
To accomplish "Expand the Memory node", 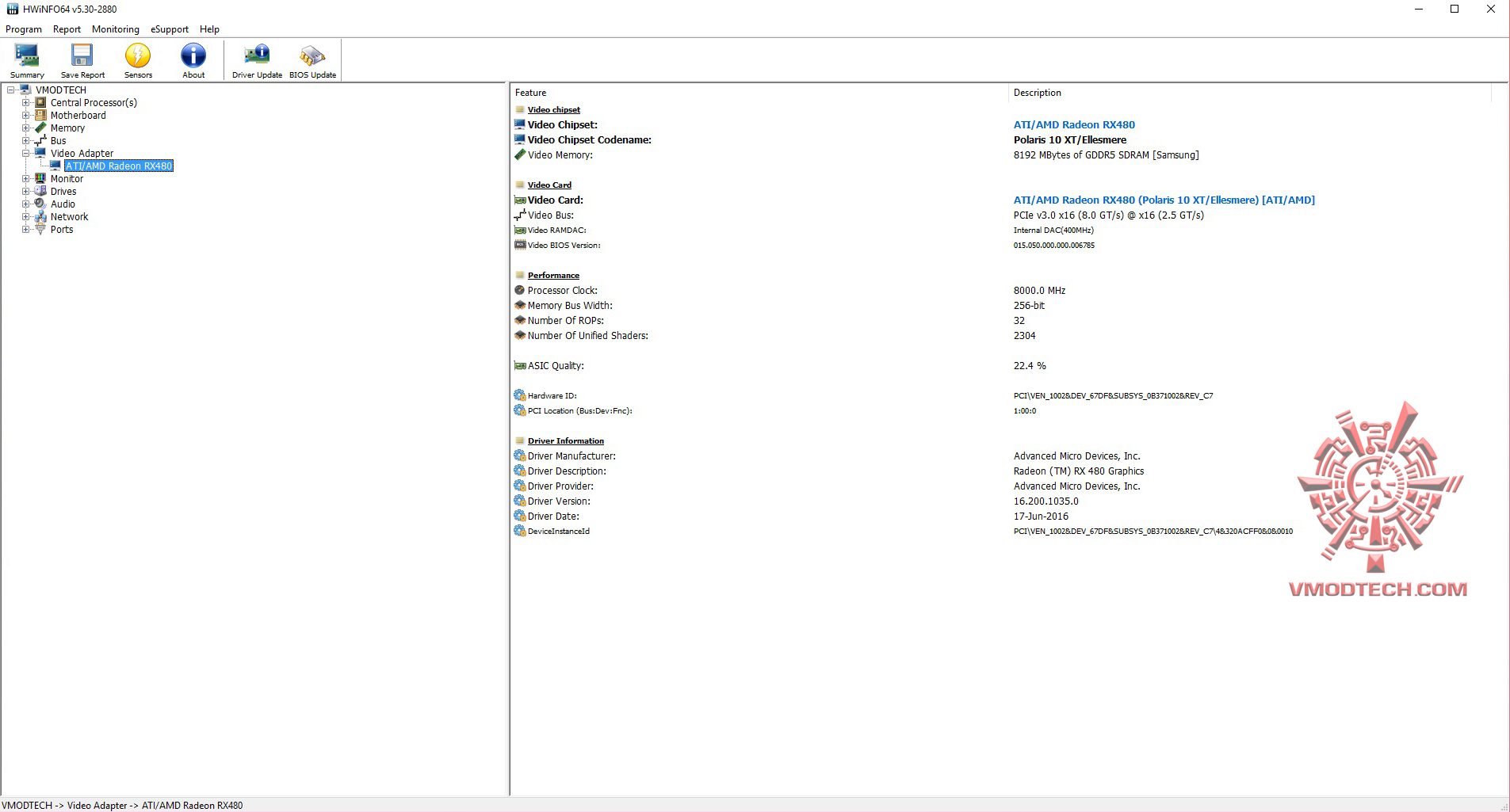I will (26, 128).
